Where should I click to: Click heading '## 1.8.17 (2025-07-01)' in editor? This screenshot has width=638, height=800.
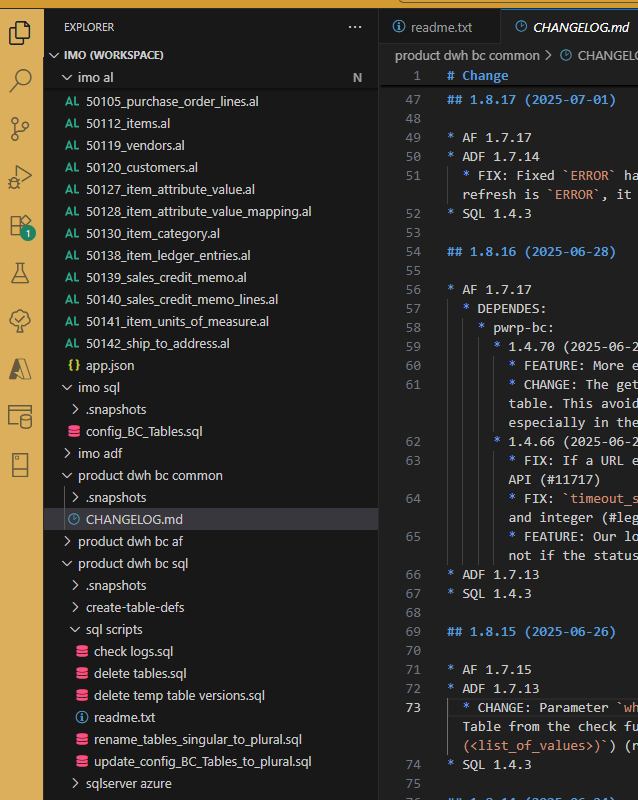531,99
